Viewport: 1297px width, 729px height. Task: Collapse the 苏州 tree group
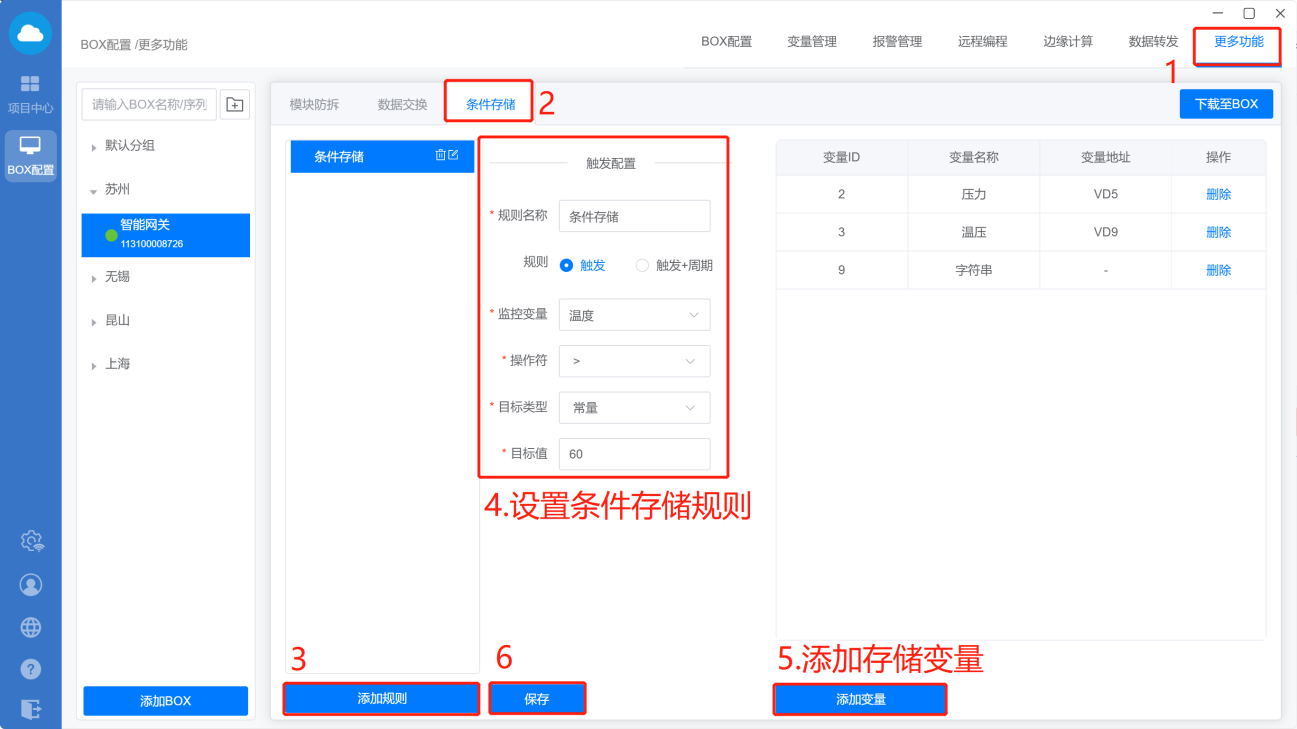(94, 190)
